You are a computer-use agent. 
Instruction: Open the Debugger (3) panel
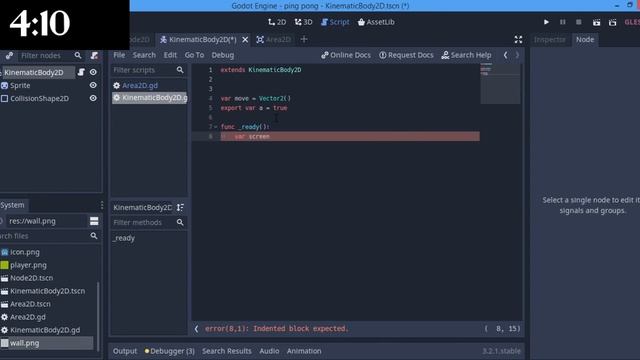pyautogui.click(x=169, y=351)
